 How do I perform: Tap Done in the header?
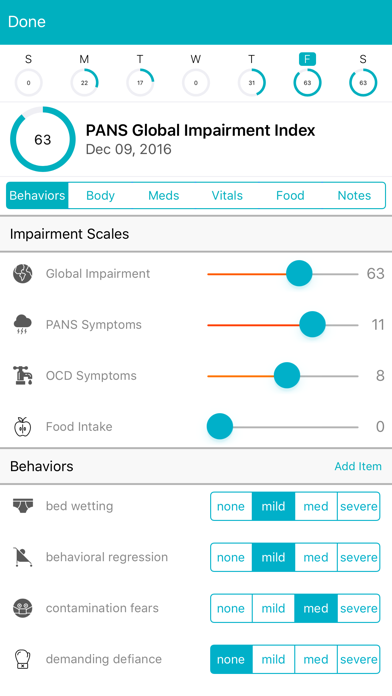27,22
